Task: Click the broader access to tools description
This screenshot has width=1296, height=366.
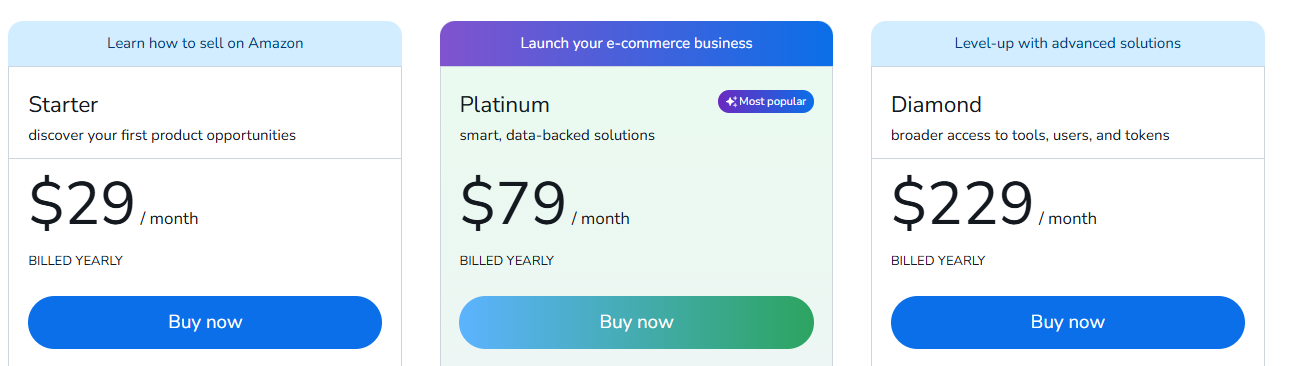Action: pyautogui.click(x=1030, y=135)
